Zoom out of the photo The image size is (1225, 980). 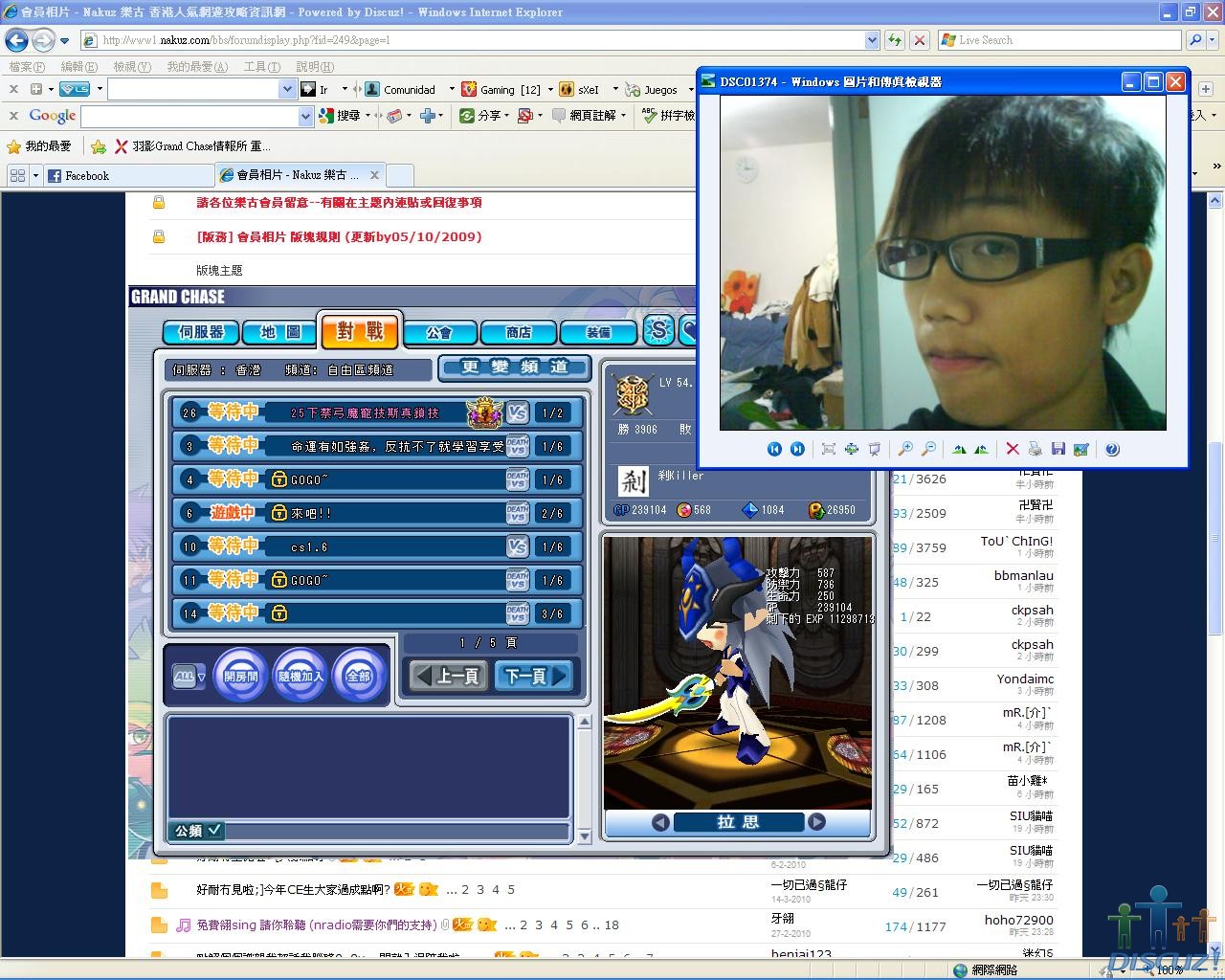pyautogui.click(x=928, y=449)
